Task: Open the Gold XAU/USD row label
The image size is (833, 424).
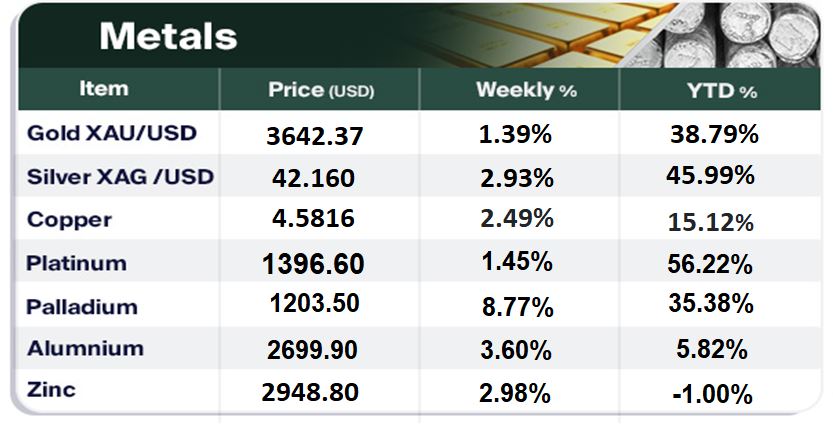Action: [112, 133]
